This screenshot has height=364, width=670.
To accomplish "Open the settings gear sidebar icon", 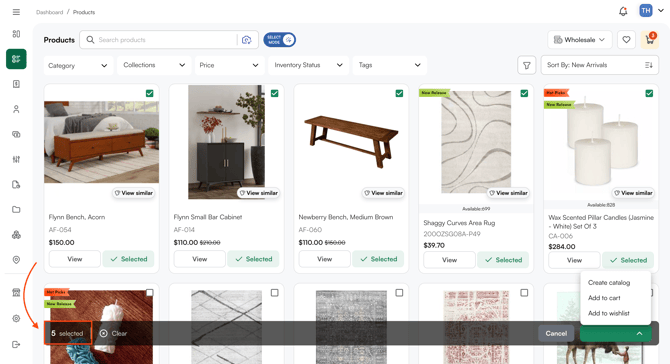I will [16, 318].
